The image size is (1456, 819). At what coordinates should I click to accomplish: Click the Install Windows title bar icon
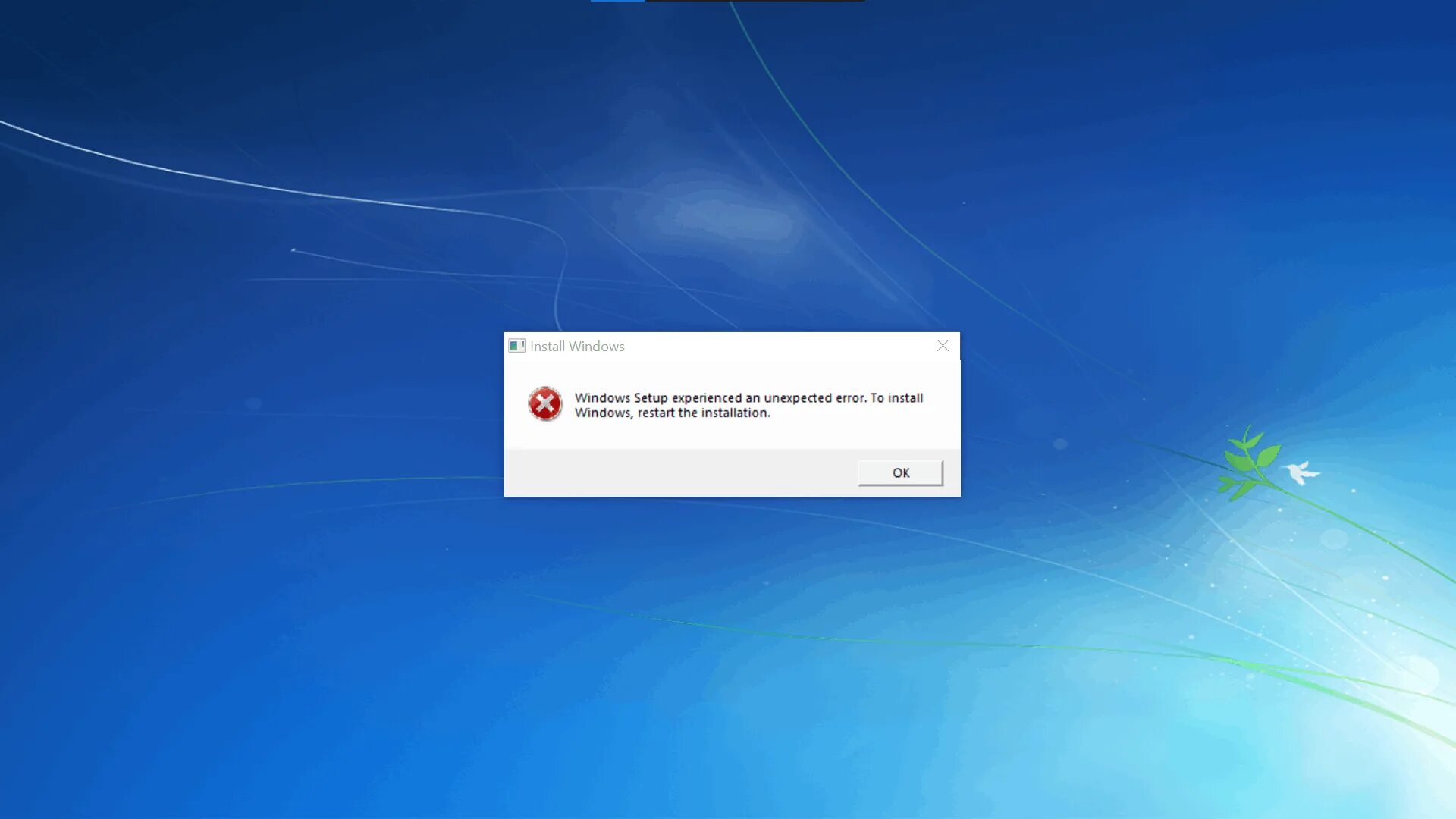pos(517,345)
